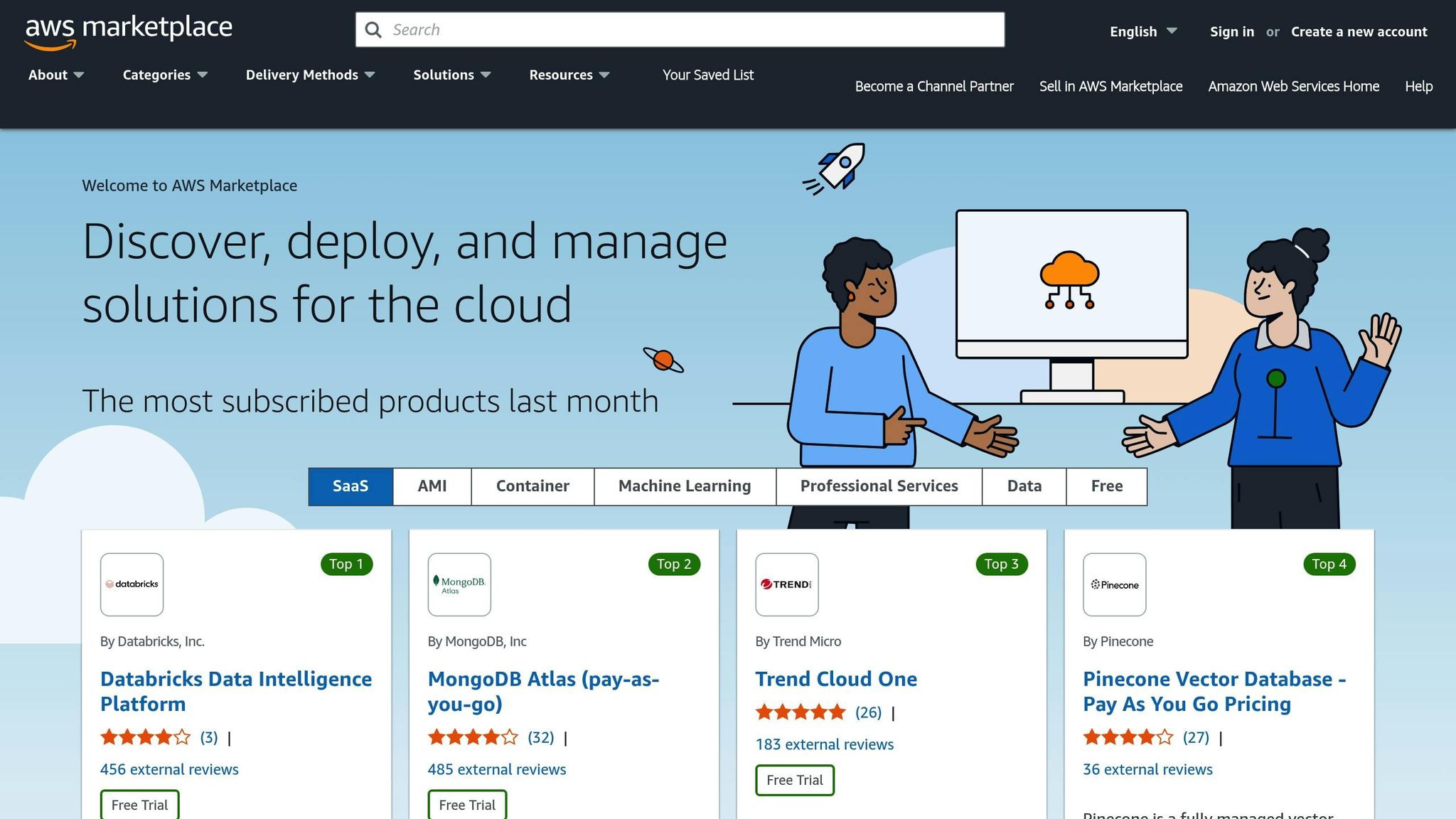Click "By Trend Micro" text
This screenshot has height=819, width=1456.
[798, 641]
